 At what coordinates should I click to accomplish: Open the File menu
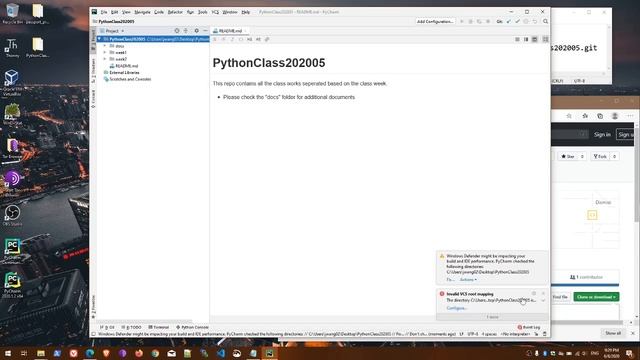click(104, 12)
